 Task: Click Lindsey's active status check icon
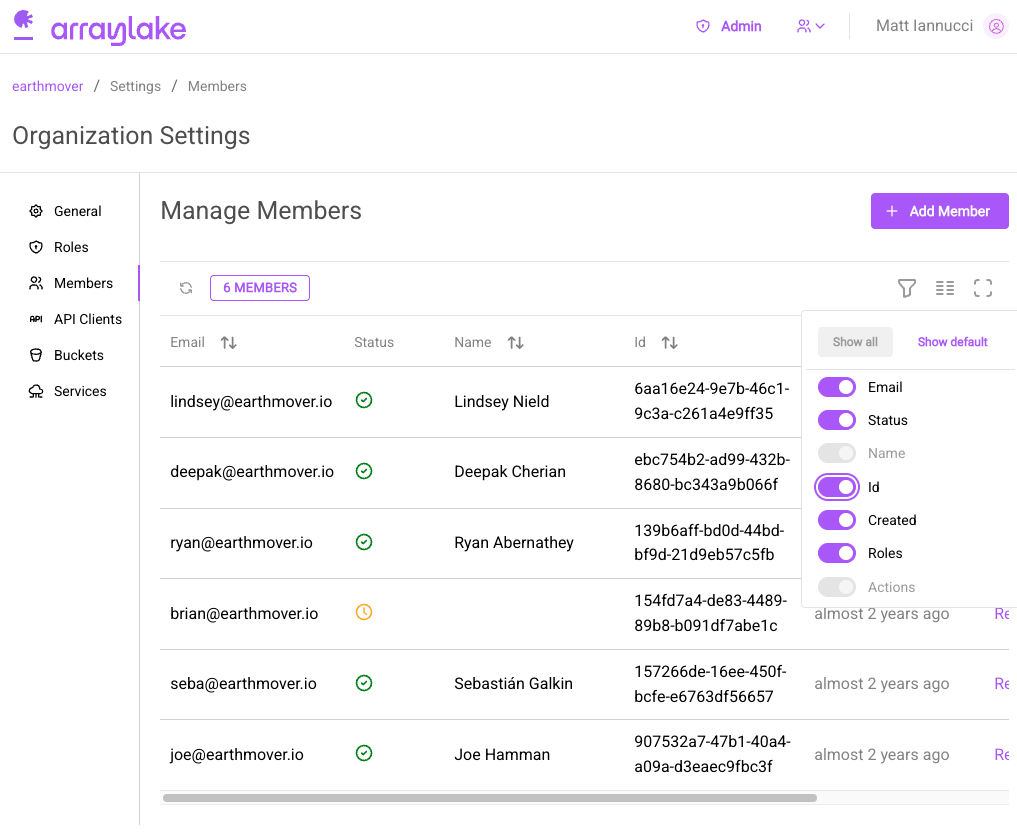tap(364, 401)
